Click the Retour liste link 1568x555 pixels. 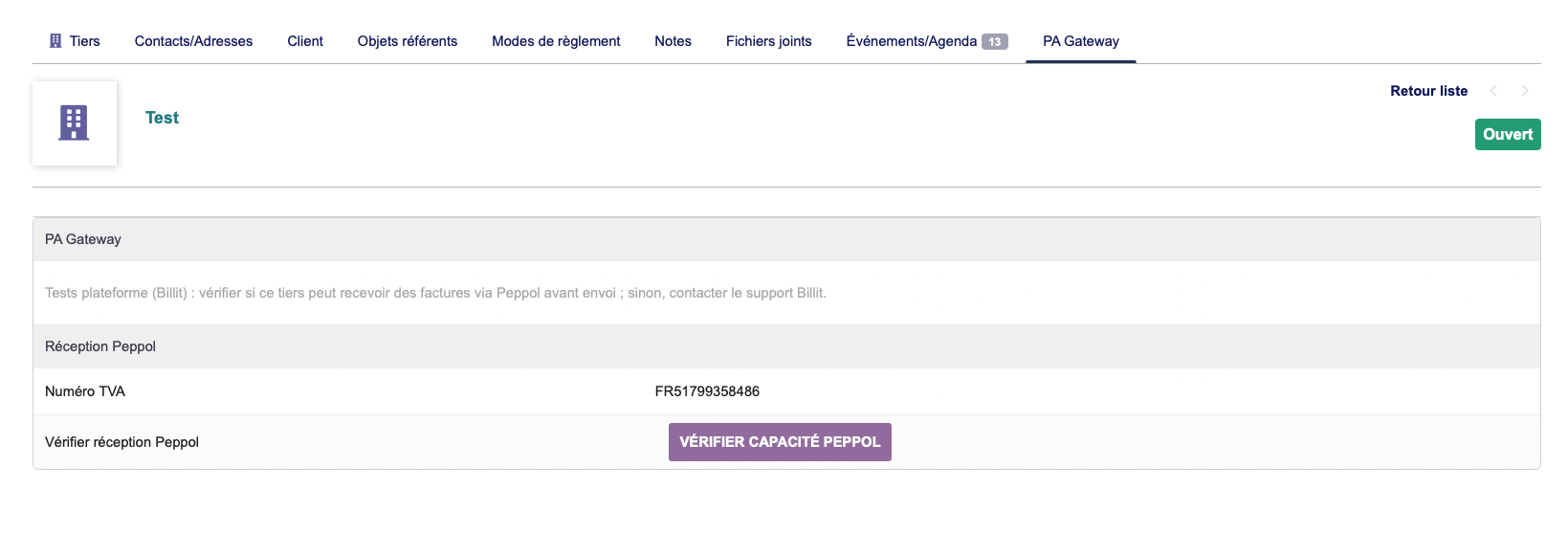click(x=1428, y=91)
